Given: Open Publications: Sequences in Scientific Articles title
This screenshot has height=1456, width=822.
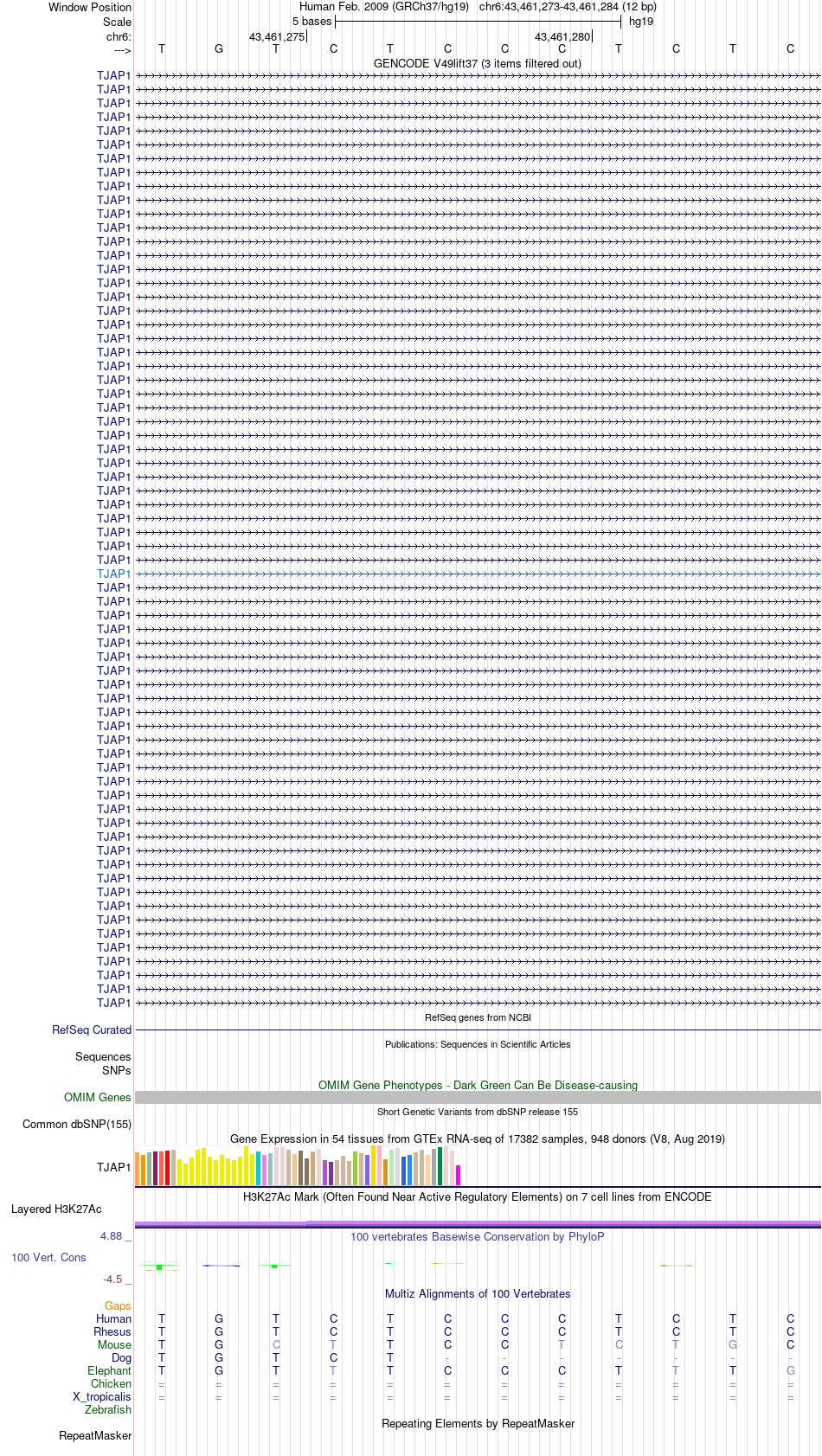Looking at the screenshot, I should (x=478, y=1044).
